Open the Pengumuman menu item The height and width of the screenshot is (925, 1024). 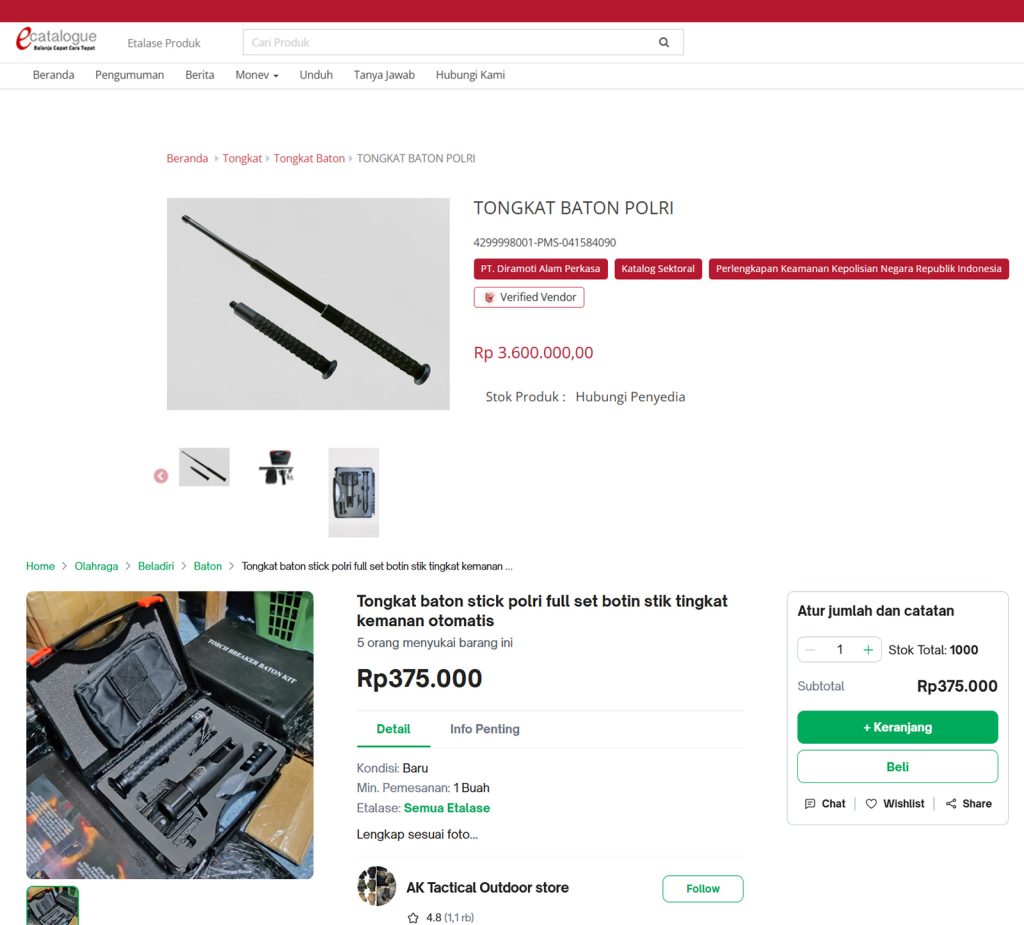pyautogui.click(x=129, y=75)
